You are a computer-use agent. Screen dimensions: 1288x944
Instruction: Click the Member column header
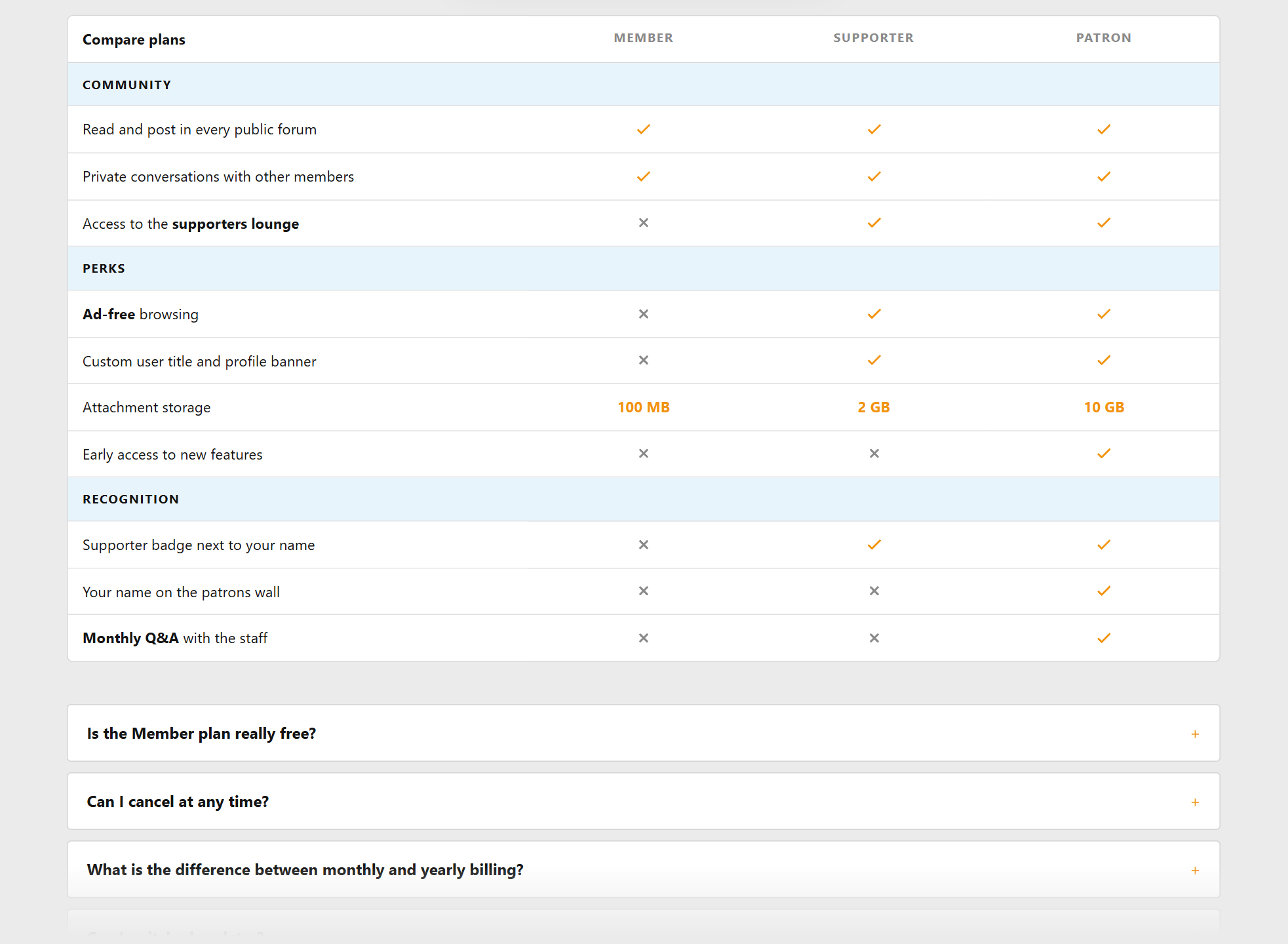click(x=644, y=38)
